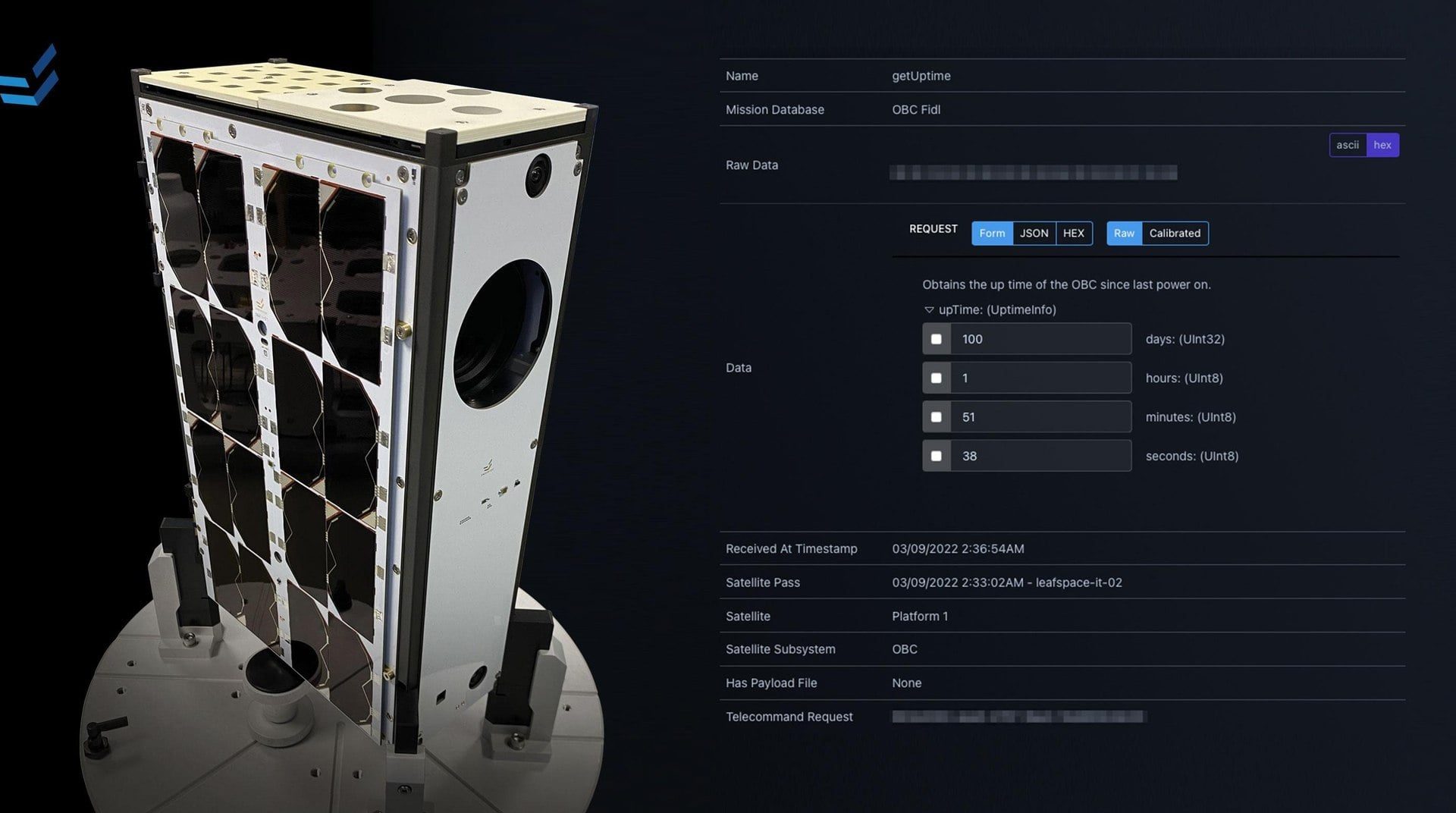Image resolution: width=1456 pixels, height=813 pixels.
Task: Click the getUptime name value
Action: pos(921,76)
